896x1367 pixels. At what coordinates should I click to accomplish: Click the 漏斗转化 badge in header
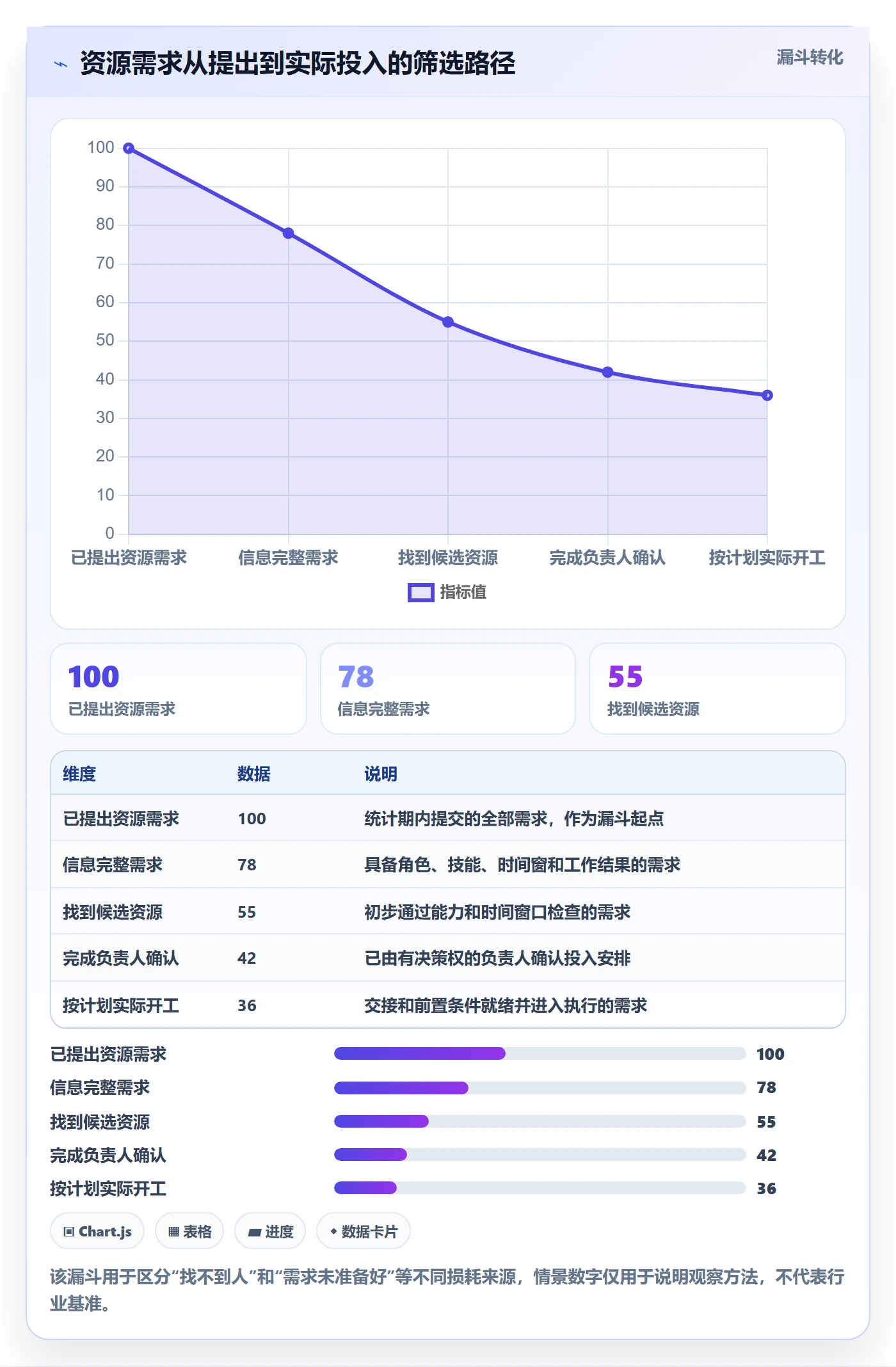810,58
